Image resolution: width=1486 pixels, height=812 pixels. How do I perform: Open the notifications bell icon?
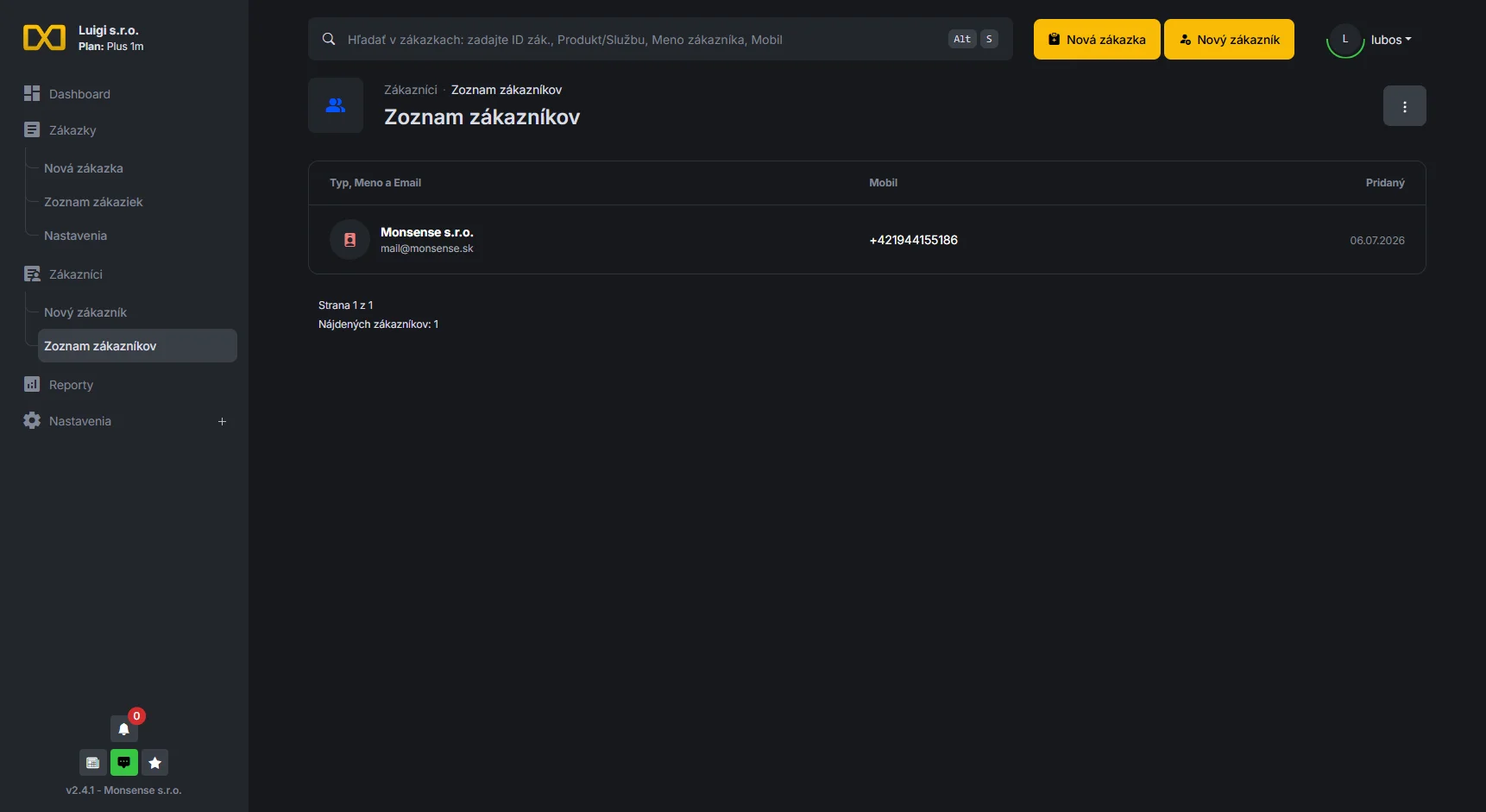[x=123, y=728]
